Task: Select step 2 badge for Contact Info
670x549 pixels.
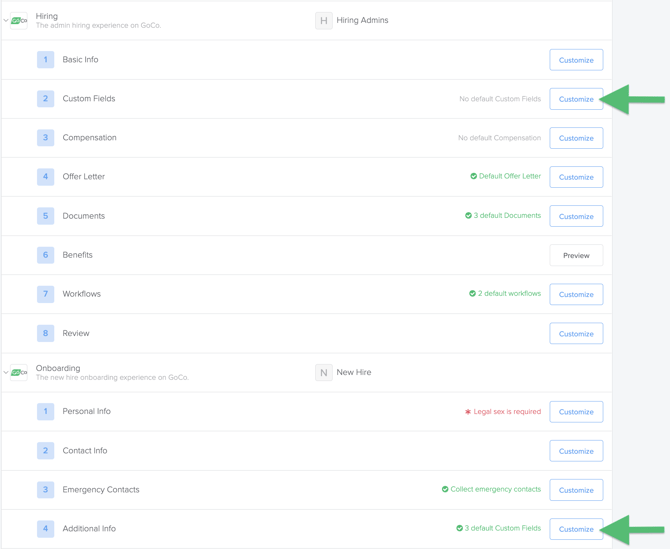Action: 45,451
